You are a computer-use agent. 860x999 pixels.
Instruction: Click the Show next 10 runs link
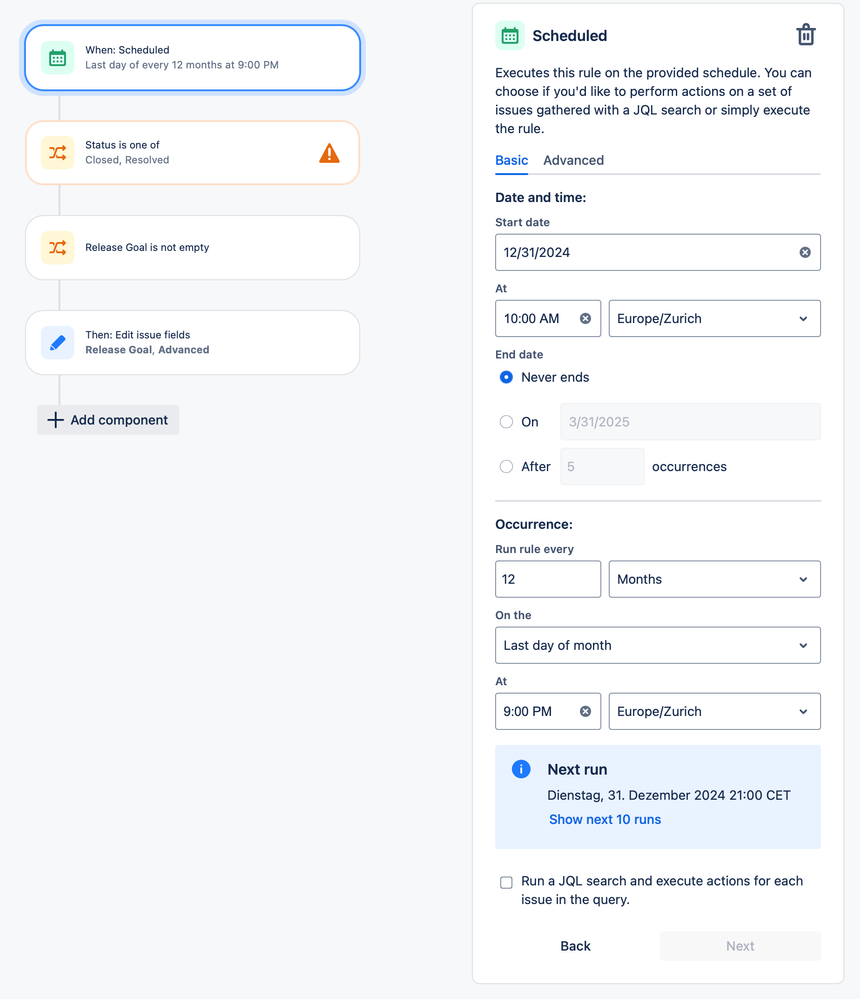coord(605,819)
